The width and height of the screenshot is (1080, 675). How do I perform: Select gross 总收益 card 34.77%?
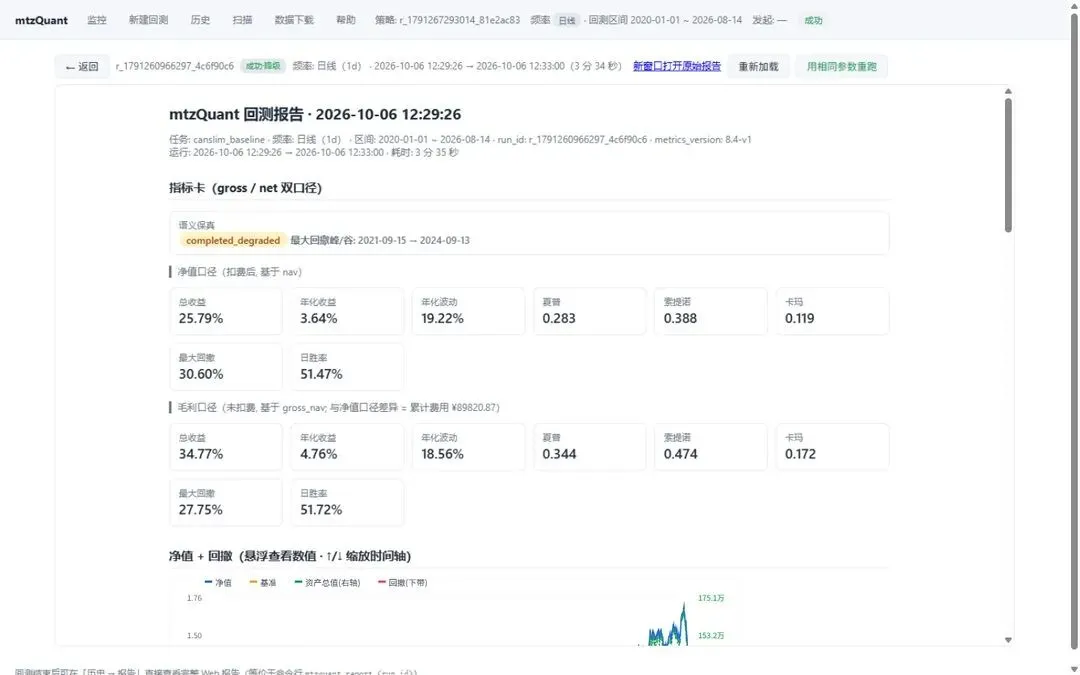point(226,447)
